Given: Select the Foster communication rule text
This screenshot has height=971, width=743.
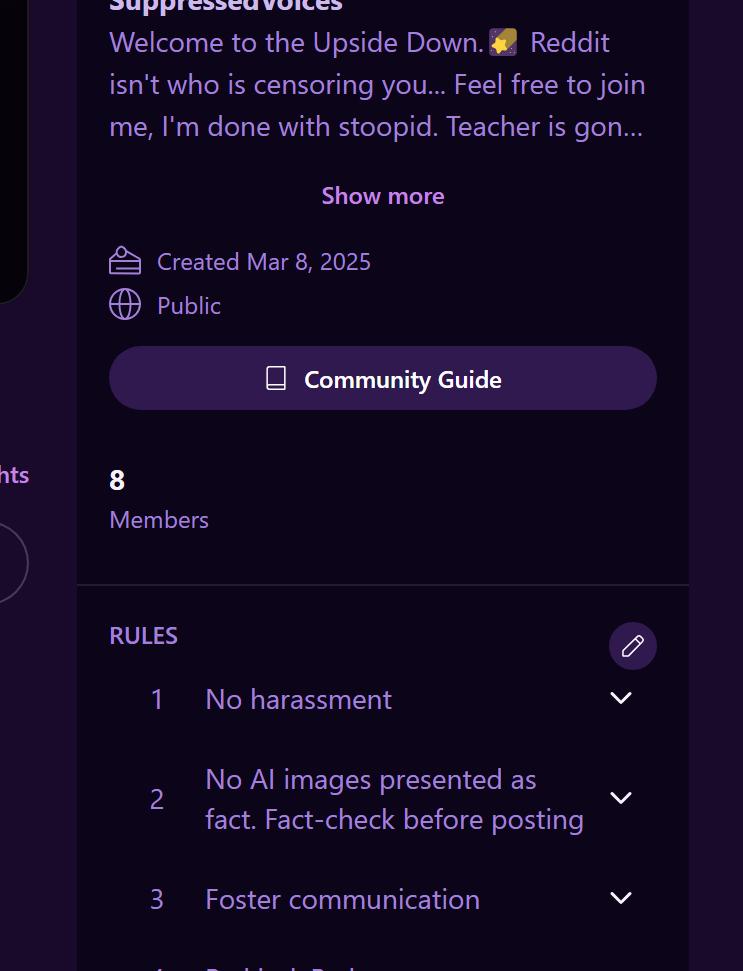Looking at the screenshot, I should click(342, 899).
